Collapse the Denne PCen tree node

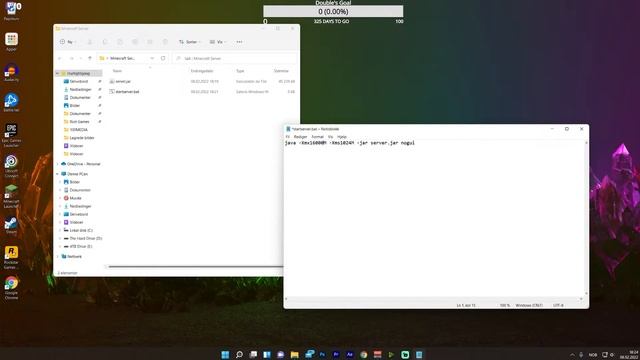57,174
